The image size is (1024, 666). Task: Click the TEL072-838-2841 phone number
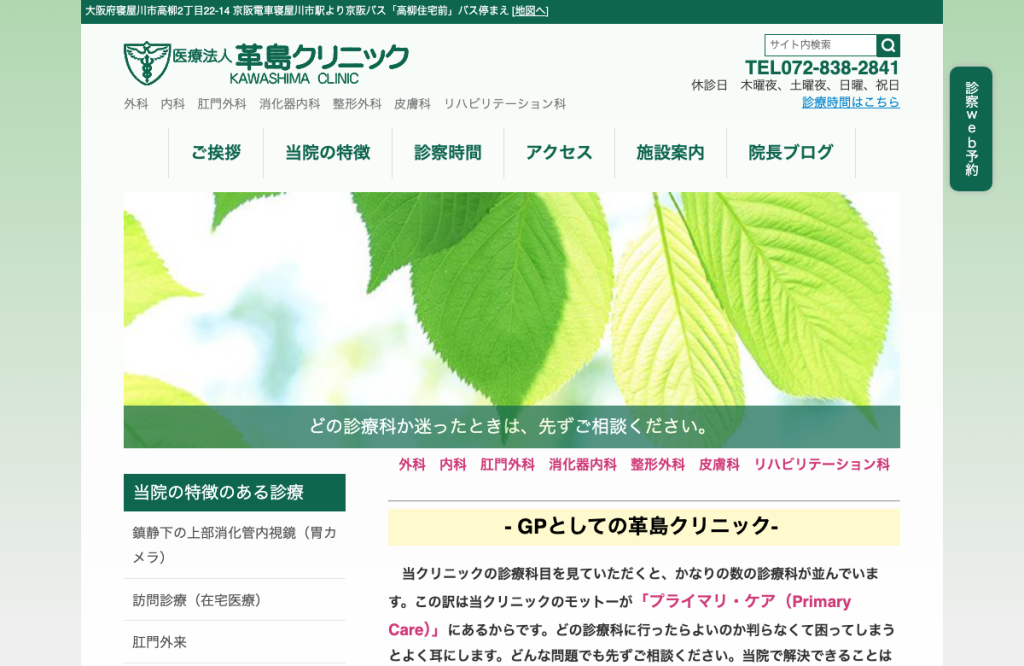[x=822, y=67]
